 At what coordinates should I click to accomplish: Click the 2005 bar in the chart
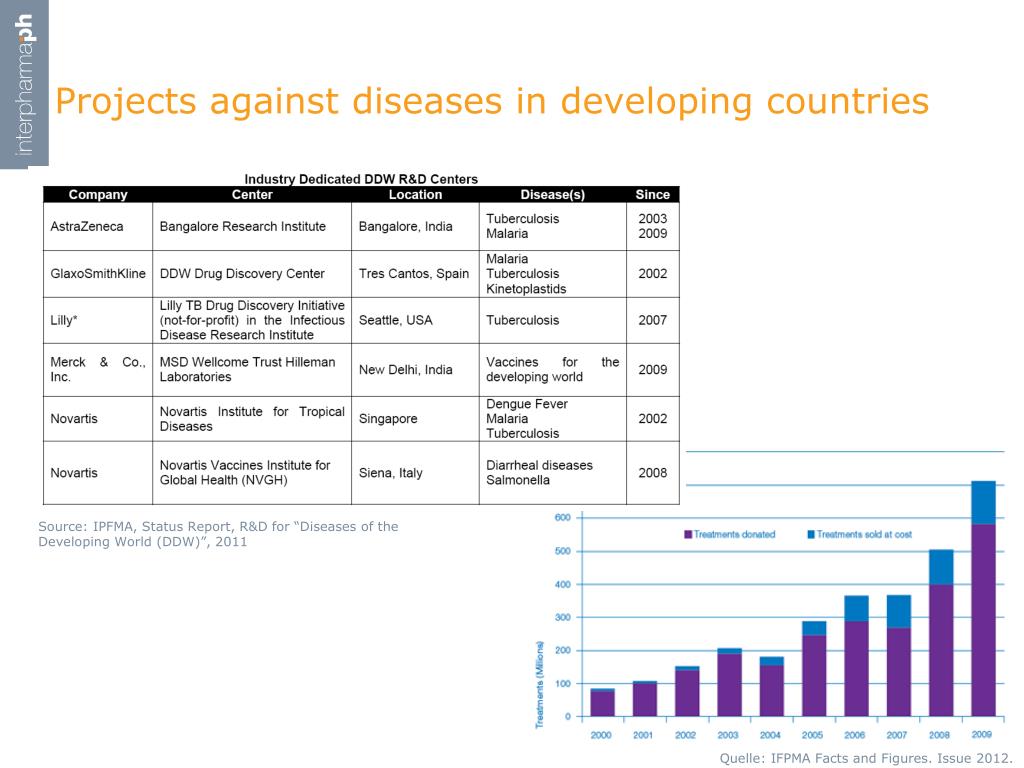click(x=814, y=669)
